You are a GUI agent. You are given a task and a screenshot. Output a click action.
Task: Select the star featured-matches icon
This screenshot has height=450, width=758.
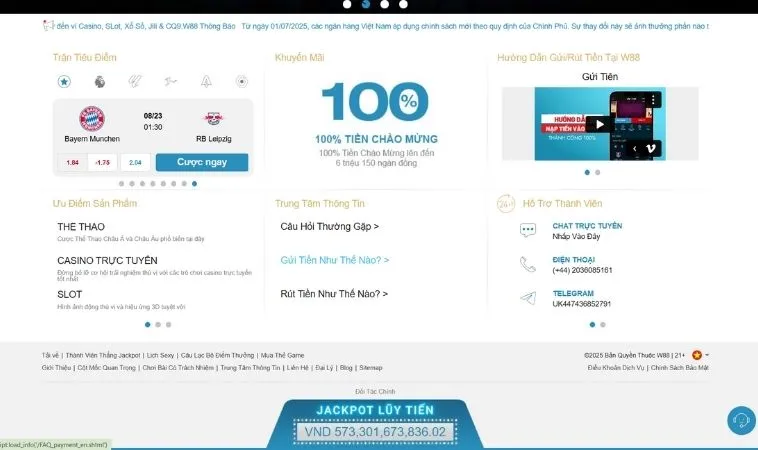point(64,82)
